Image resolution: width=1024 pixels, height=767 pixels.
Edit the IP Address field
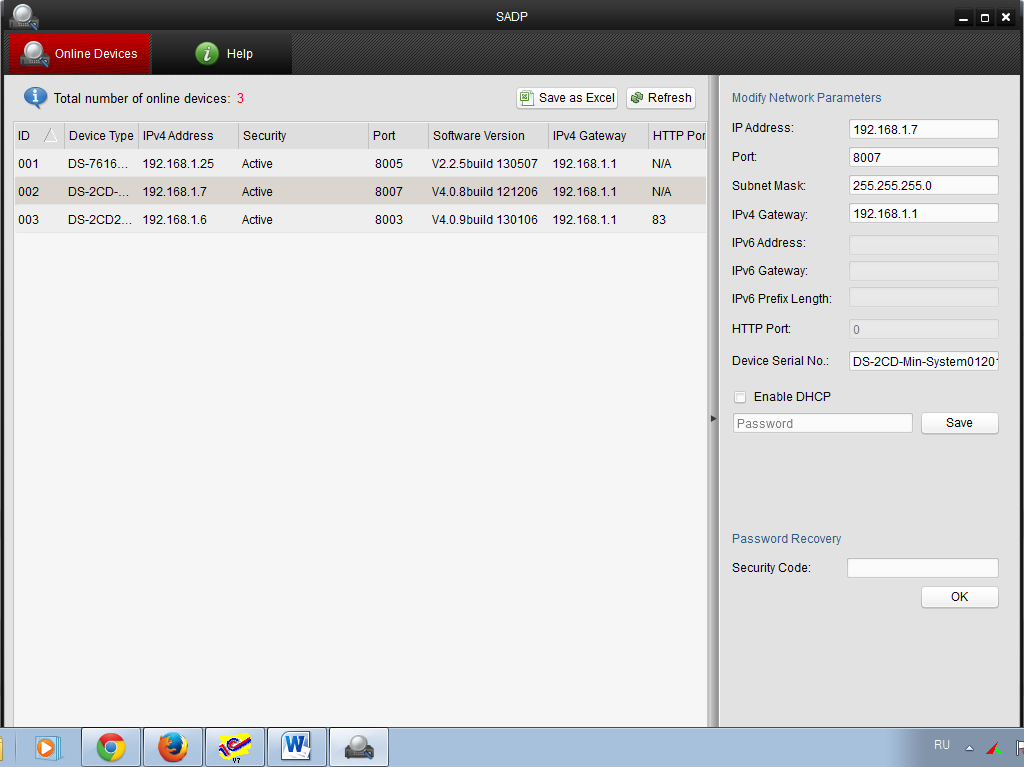pos(923,129)
